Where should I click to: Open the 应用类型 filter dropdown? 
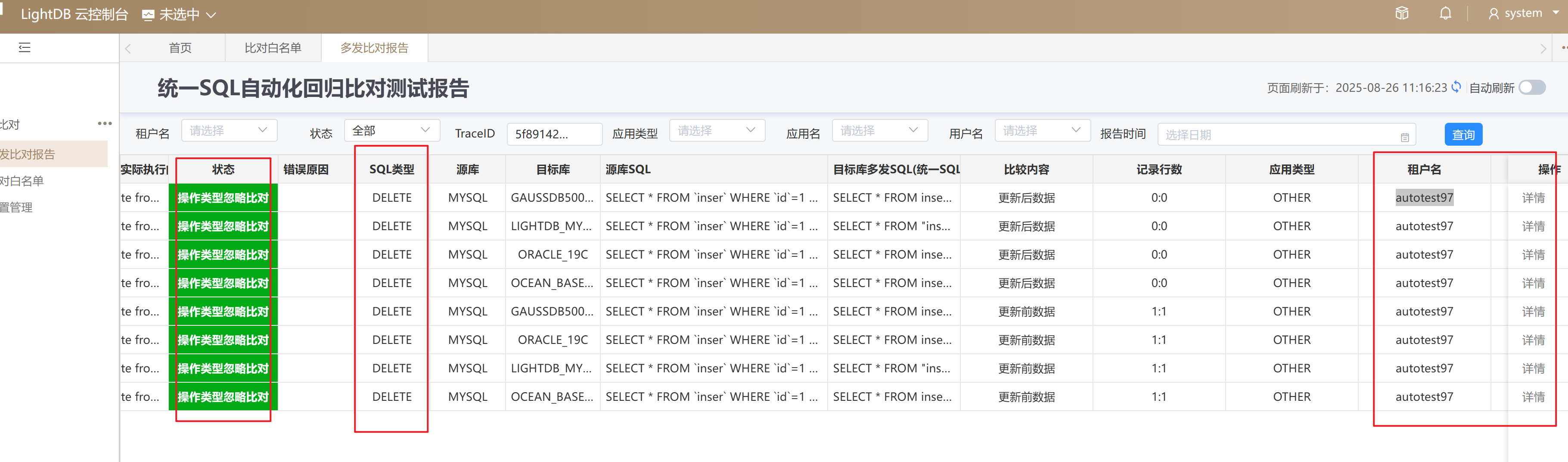717,131
